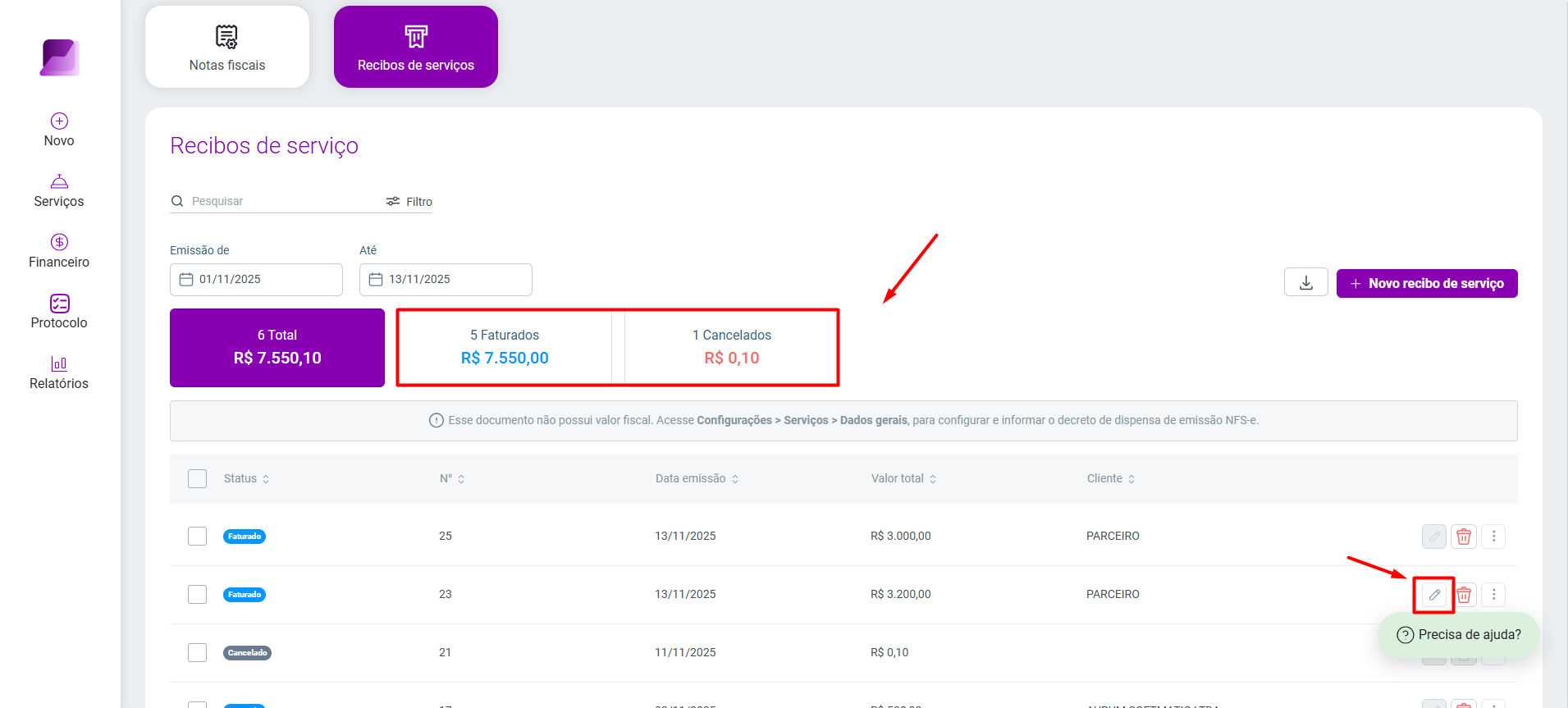The height and width of the screenshot is (708, 1568).
Task: Open the Protocolo sidebar icon
Action: [59, 304]
